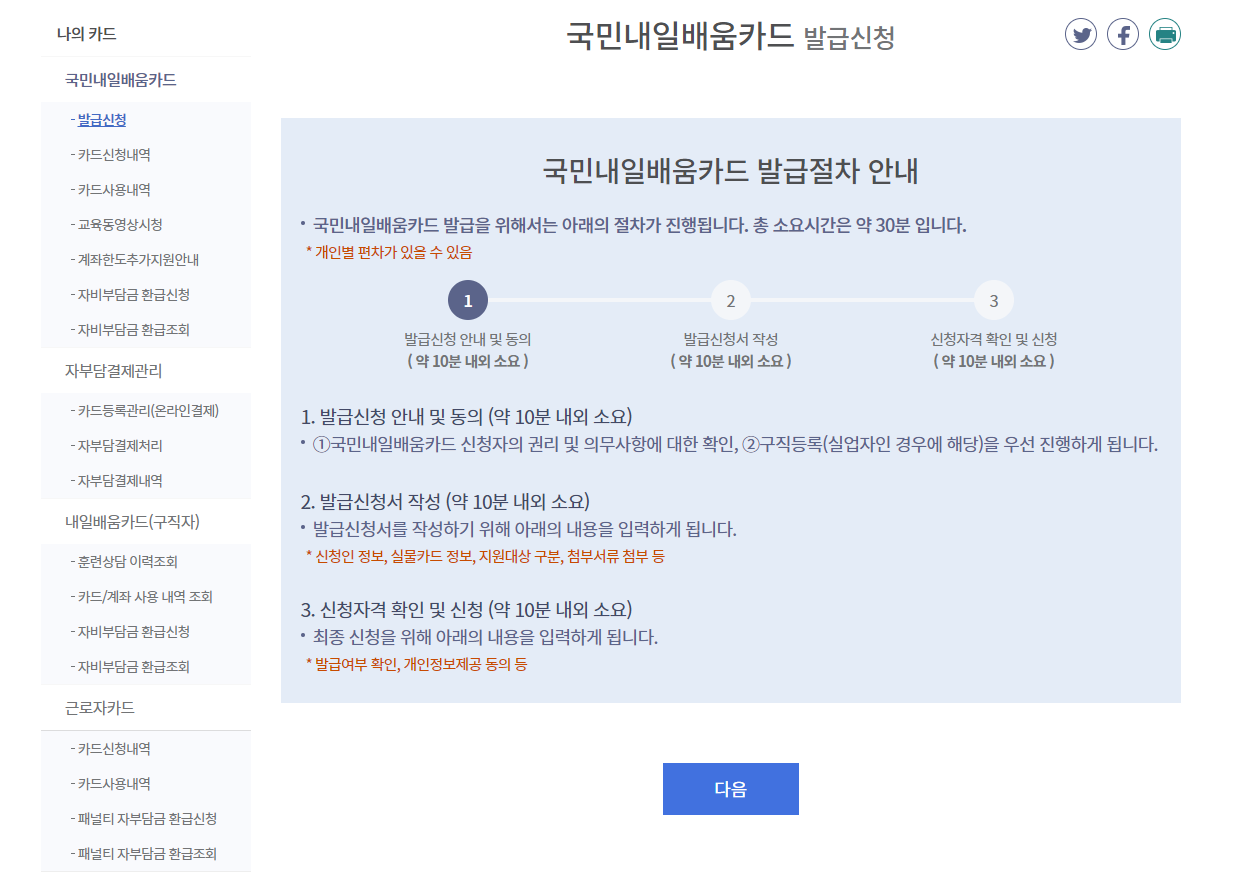The width and height of the screenshot is (1251, 886).
Task: Go to 패널티 자부담금 환급신청
Action: 147,819
